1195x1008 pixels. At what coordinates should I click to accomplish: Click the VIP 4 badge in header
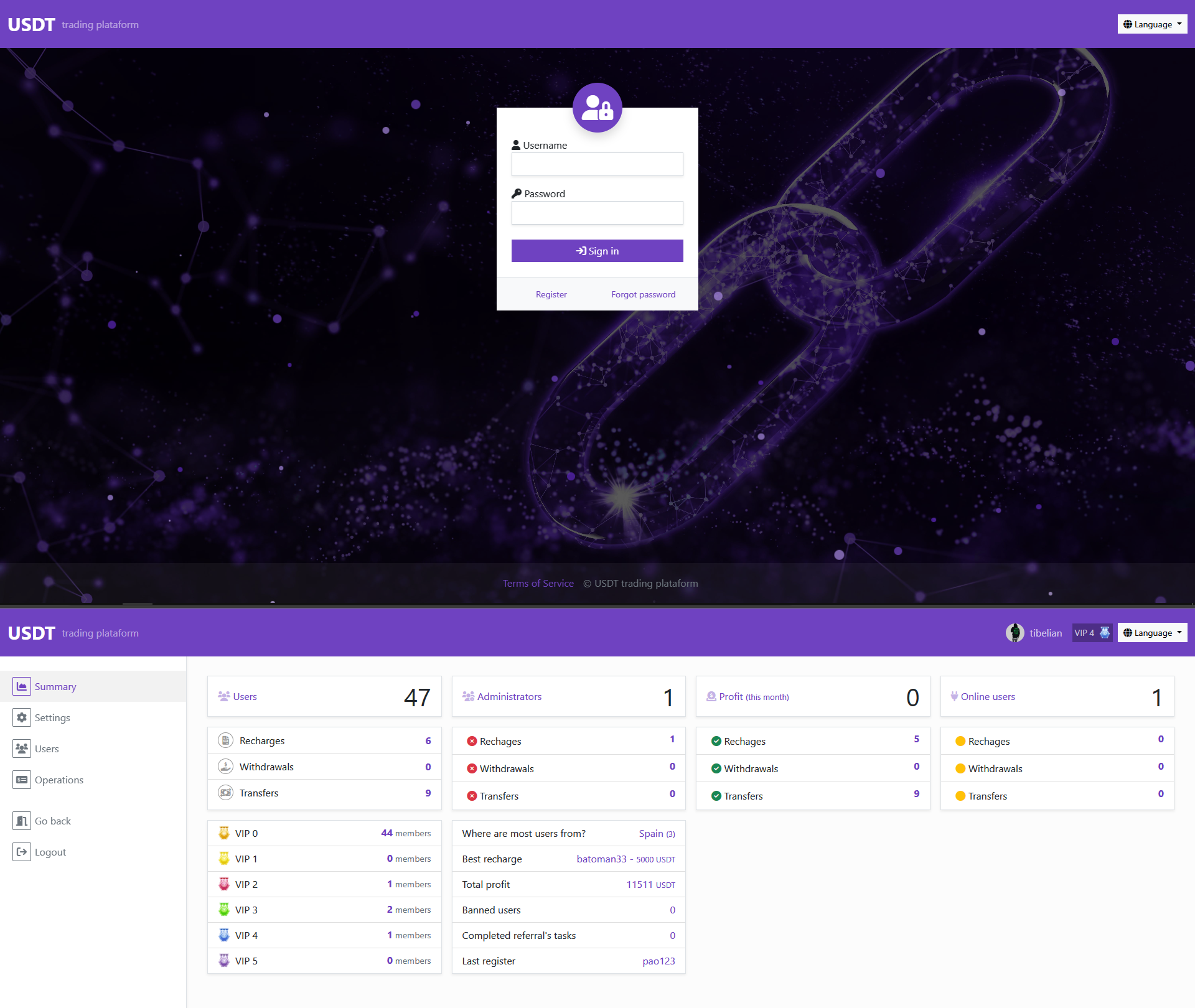point(1092,633)
